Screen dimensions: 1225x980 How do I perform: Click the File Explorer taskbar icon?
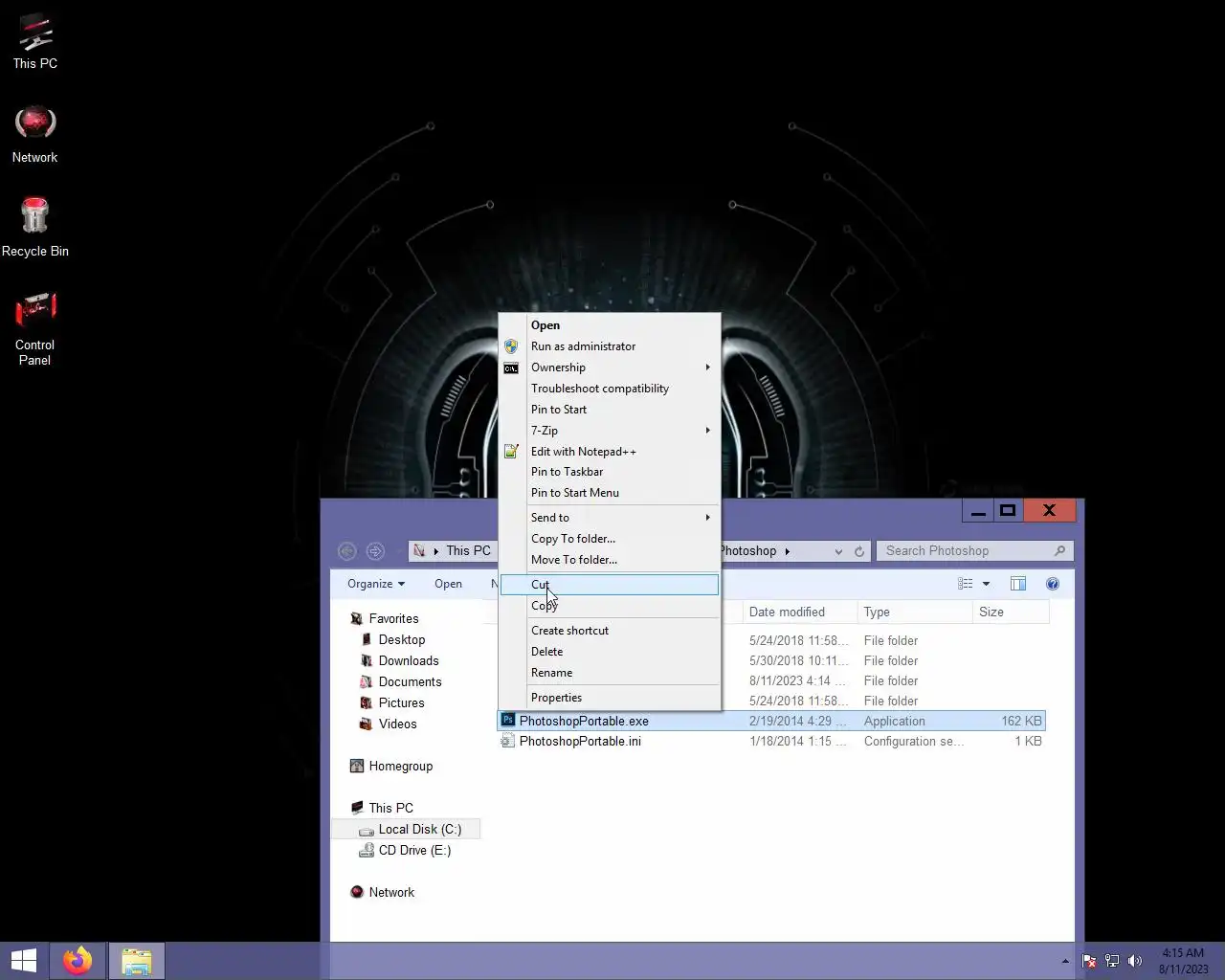click(136, 960)
